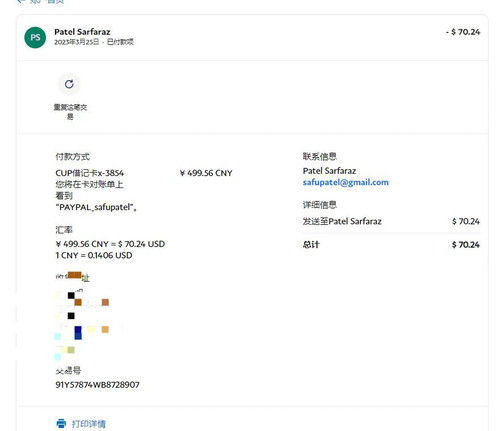Click Patel Sarfaraz under contact information
500x431 pixels.
pos(329,171)
